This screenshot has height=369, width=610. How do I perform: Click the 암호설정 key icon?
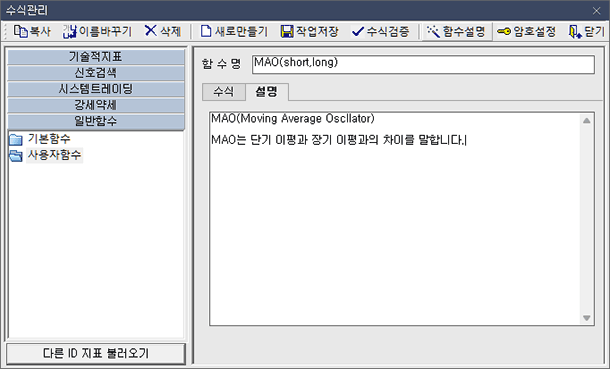tap(504, 31)
